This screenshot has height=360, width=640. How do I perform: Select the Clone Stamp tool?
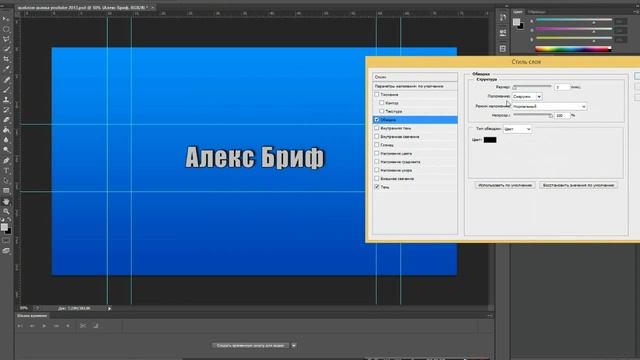6,100
